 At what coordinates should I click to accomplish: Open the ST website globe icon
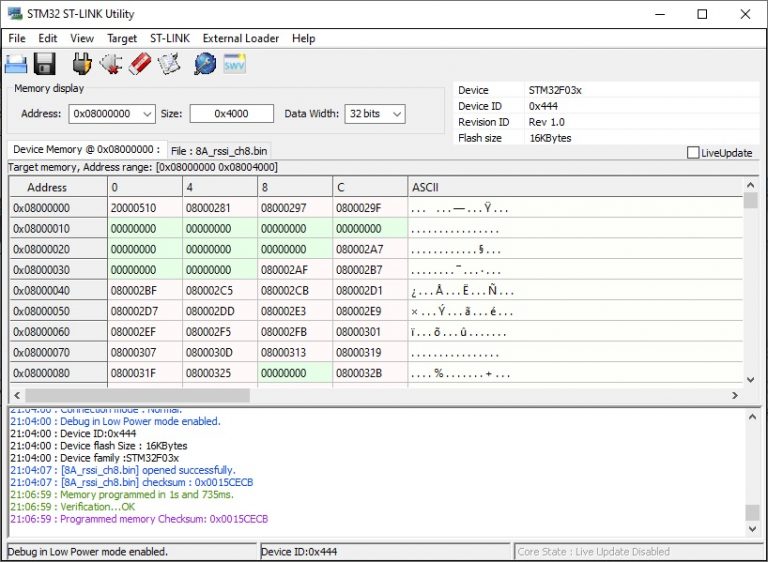coord(205,64)
